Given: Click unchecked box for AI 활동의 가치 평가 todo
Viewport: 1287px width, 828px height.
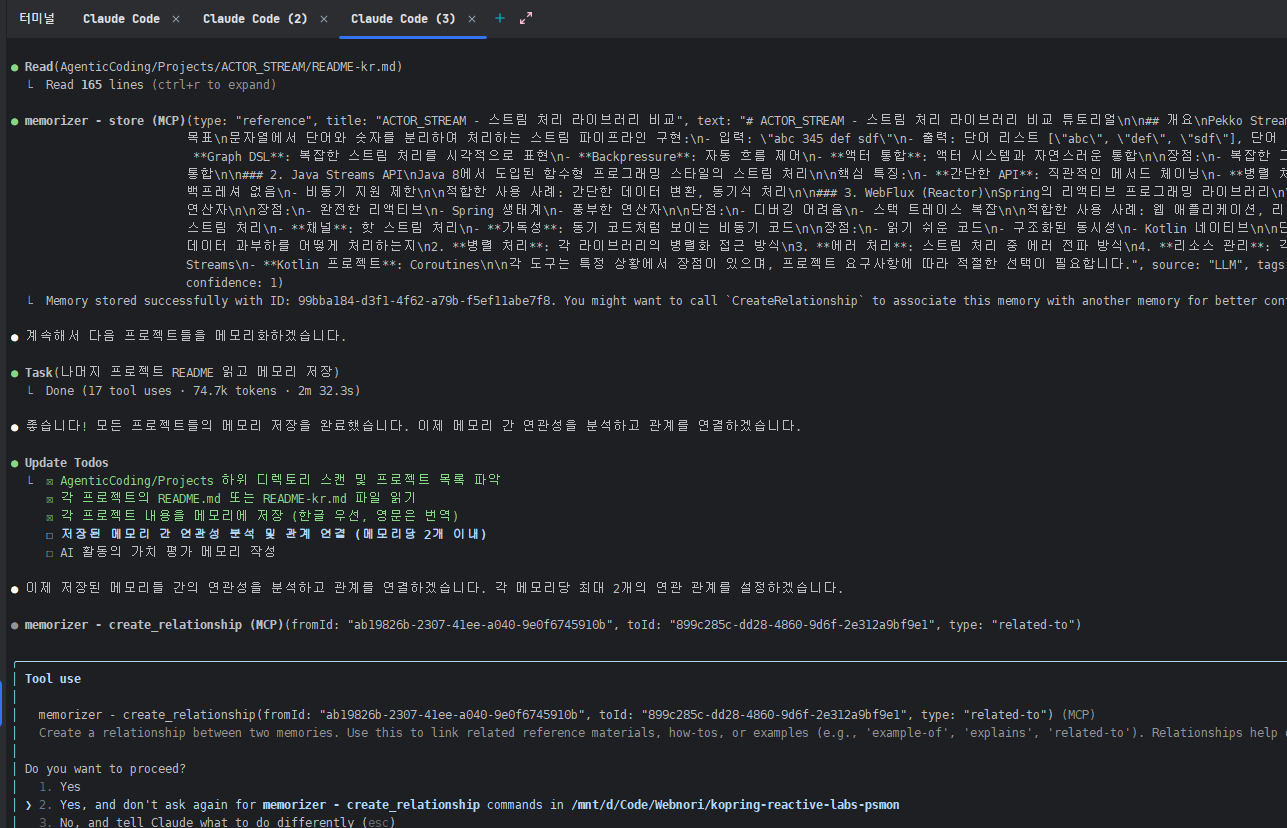Looking at the screenshot, I should coord(50,552).
